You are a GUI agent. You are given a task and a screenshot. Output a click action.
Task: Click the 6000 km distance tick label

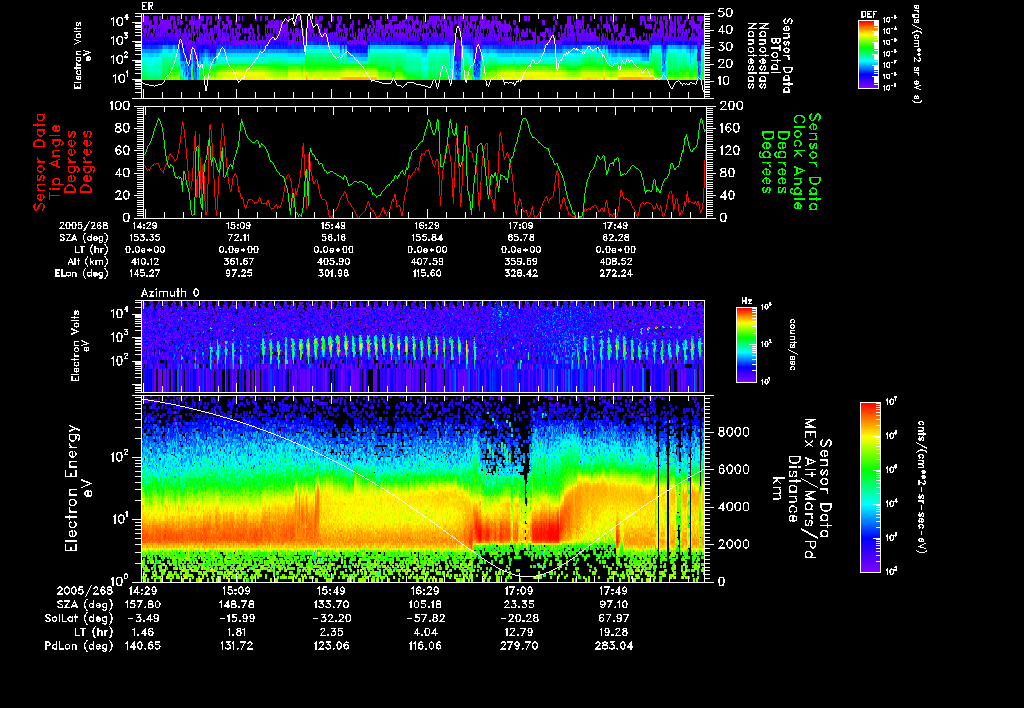point(733,470)
